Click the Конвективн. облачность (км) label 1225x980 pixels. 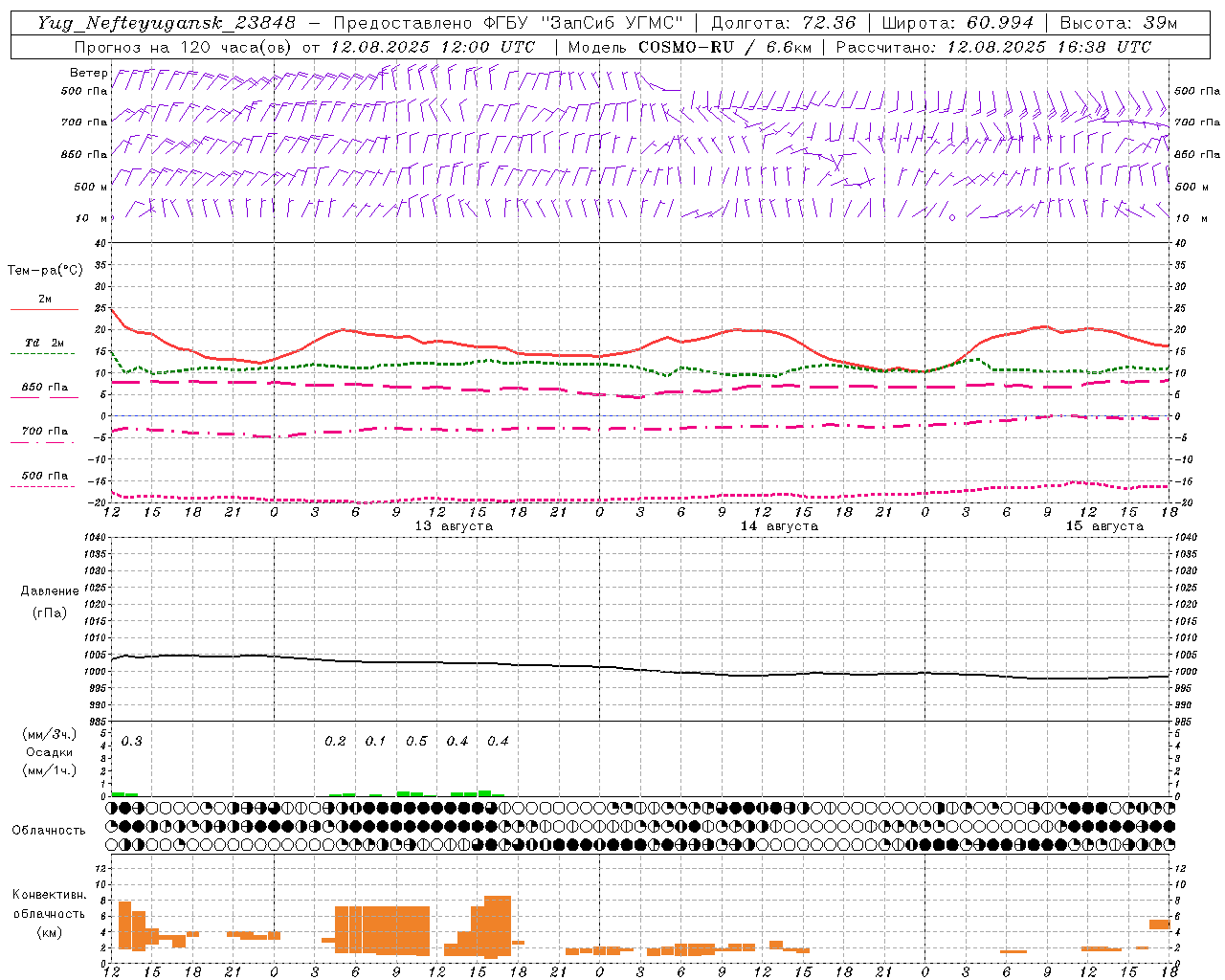(49, 913)
